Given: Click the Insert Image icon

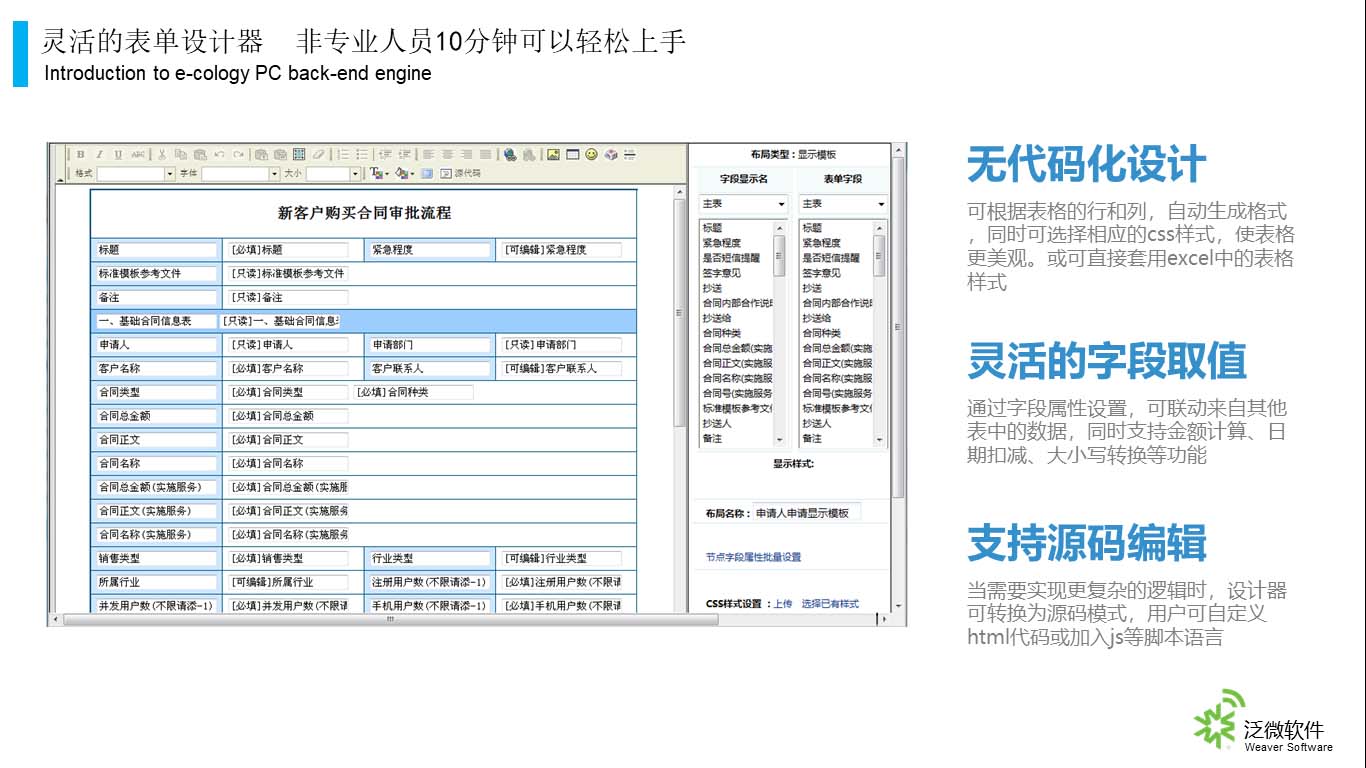Looking at the screenshot, I should (553, 154).
